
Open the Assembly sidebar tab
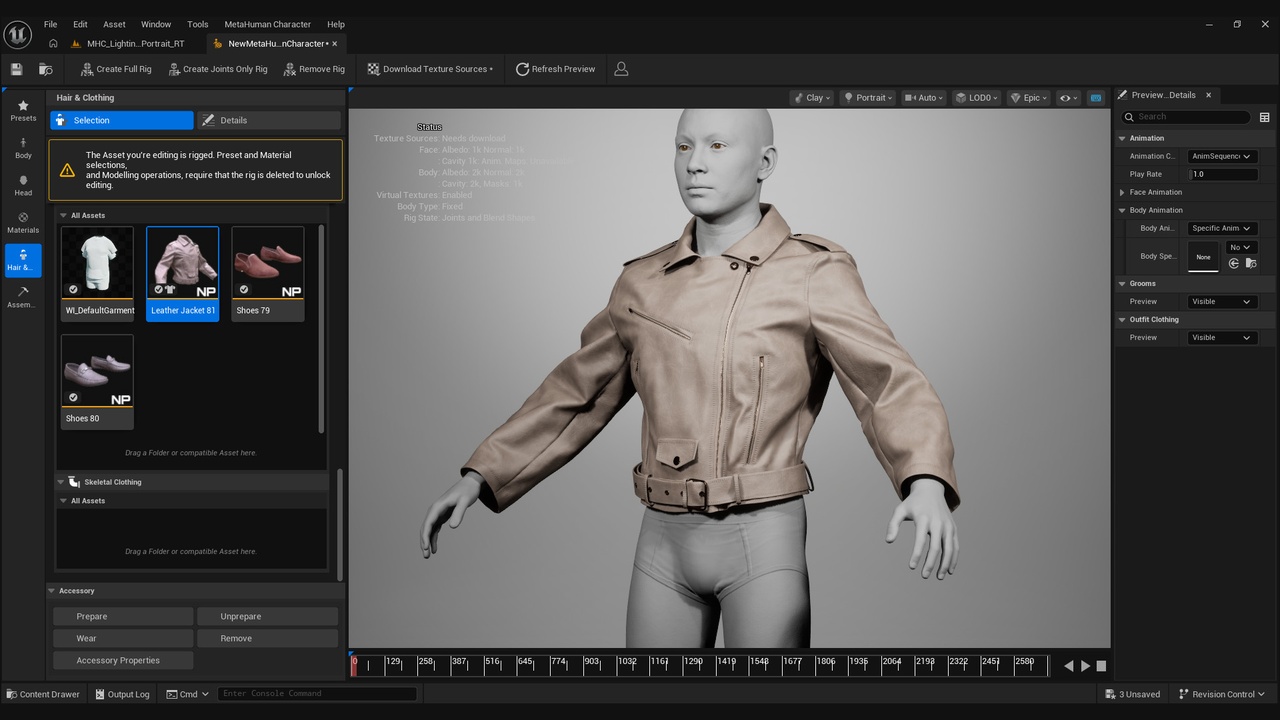(23, 297)
